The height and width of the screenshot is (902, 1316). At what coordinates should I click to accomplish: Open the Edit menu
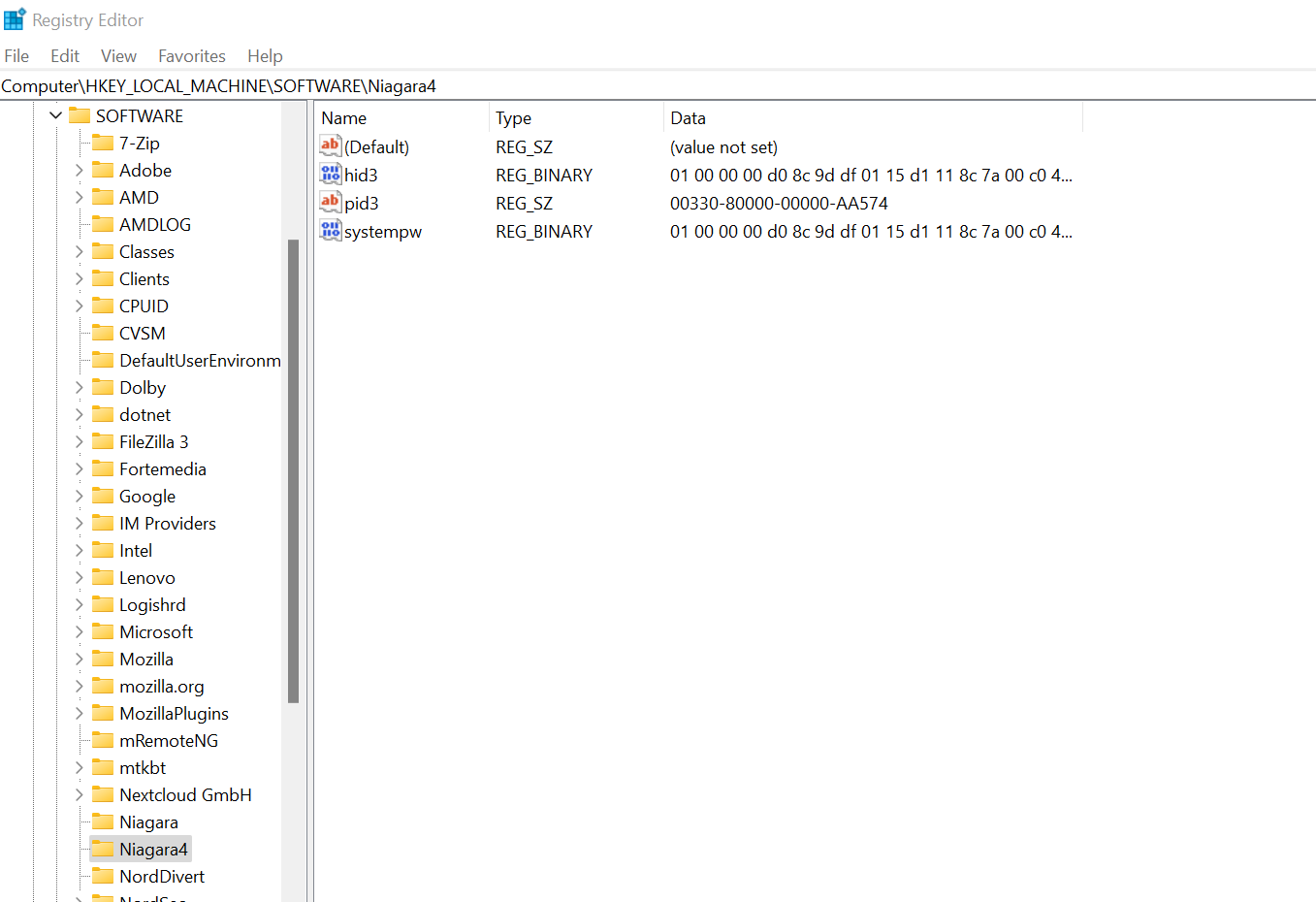[65, 56]
